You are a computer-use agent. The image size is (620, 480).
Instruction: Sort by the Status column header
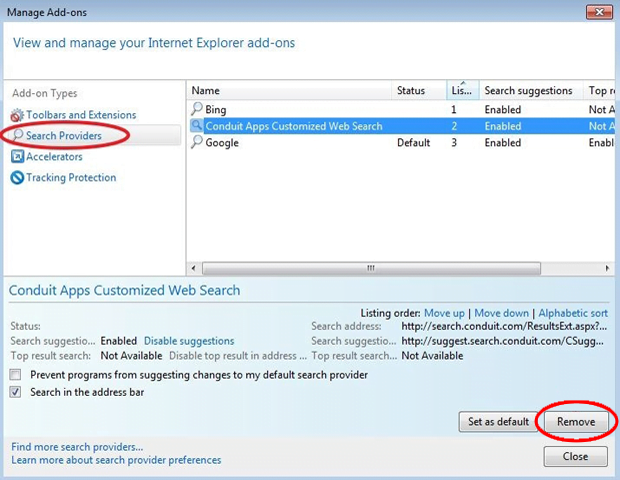click(419, 91)
